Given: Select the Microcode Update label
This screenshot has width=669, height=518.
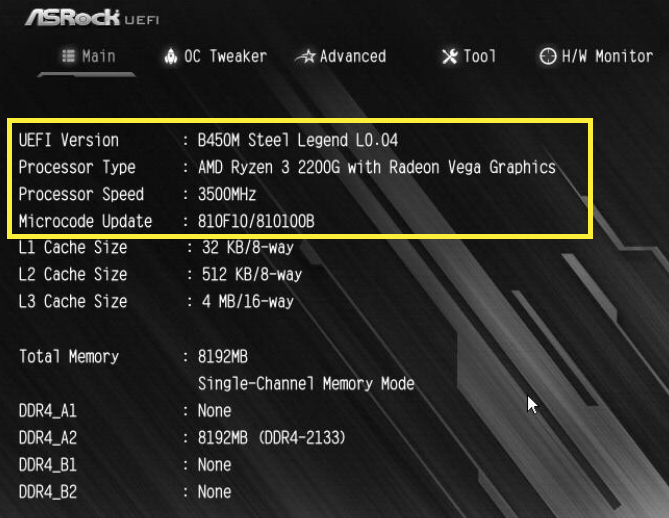Looking at the screenshot, I should pyautogui.click(x=85, y=221).
